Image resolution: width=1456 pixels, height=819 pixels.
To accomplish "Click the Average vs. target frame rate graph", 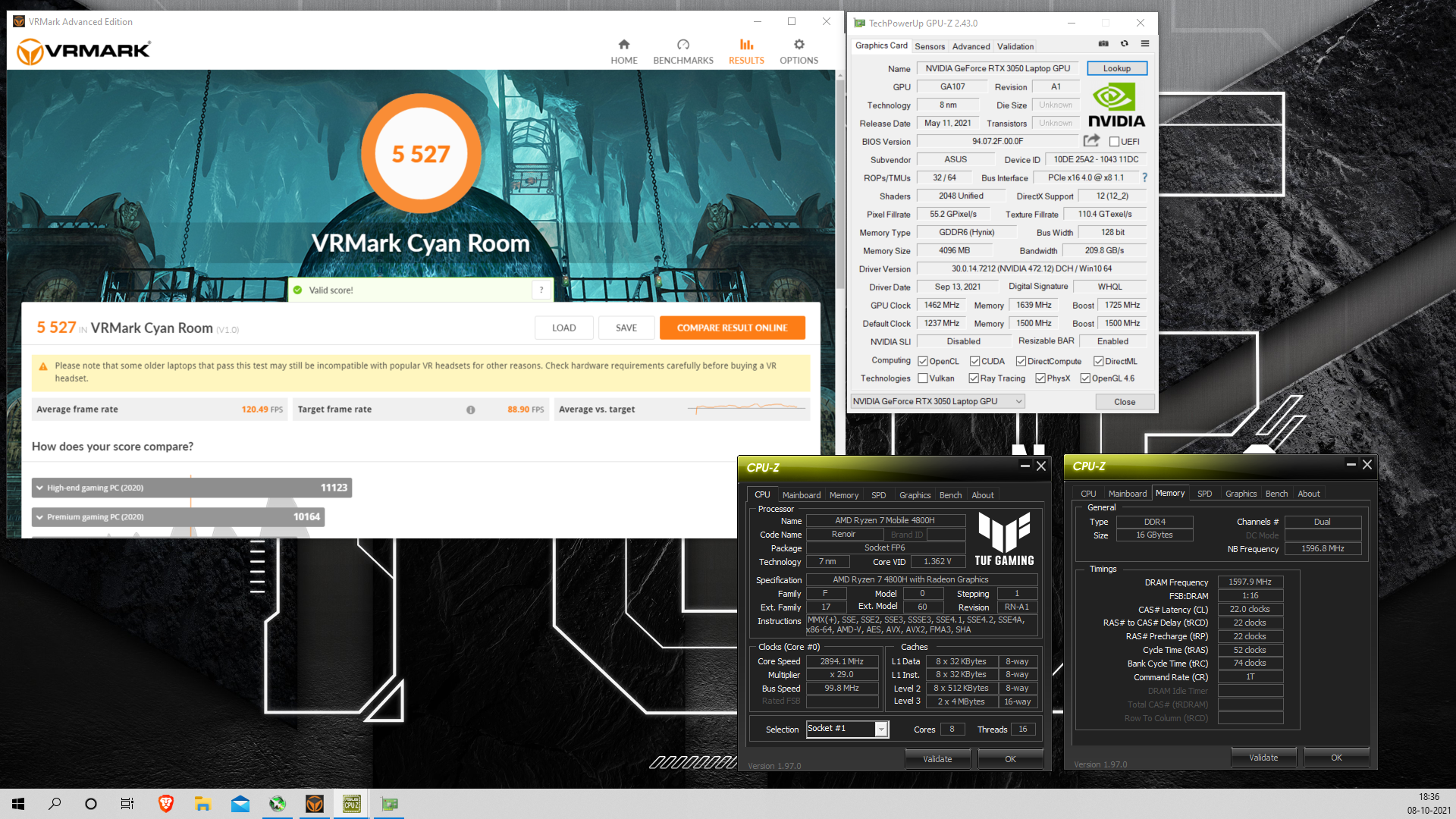I will [x=747, y=409].
